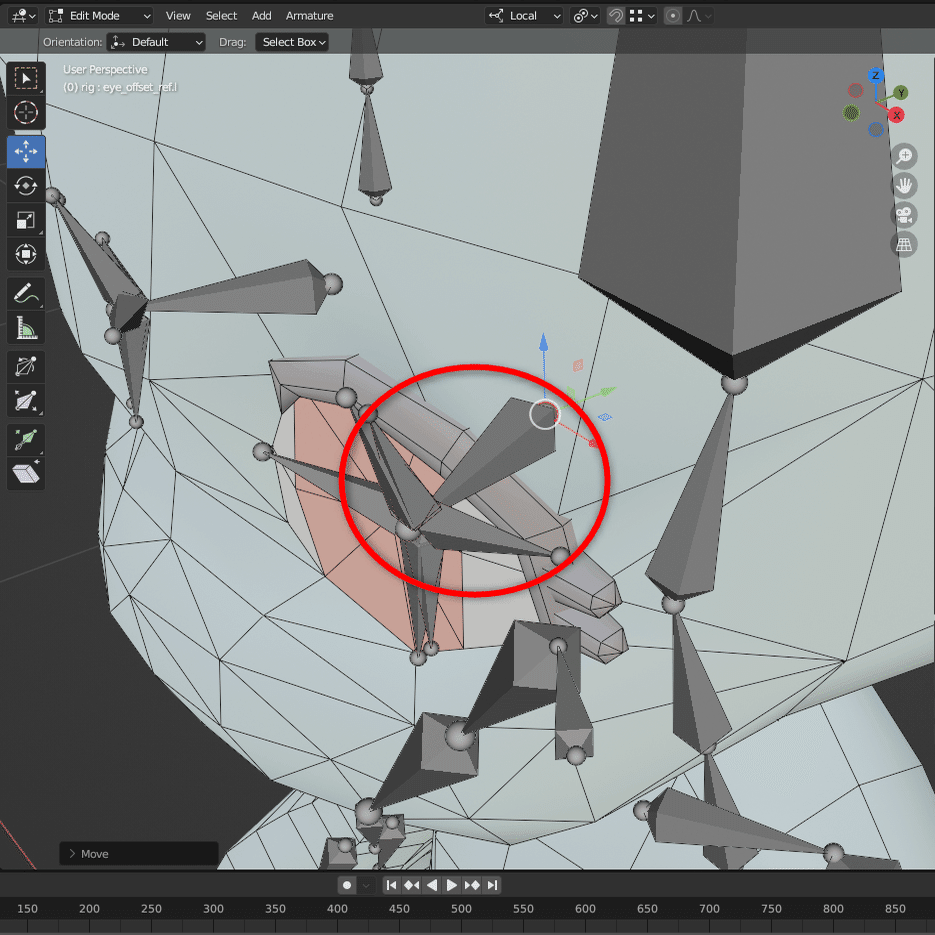Open the snapping options dropdown

pyautogui.click(x=643, y=16)
